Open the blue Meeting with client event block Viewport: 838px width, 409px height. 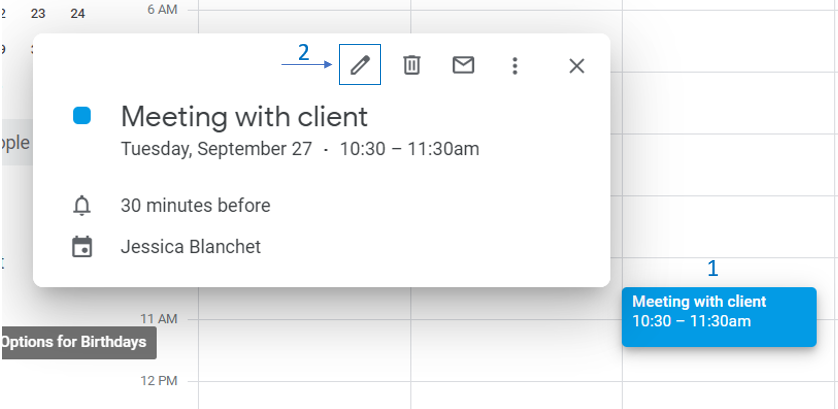tap(718, 316)
